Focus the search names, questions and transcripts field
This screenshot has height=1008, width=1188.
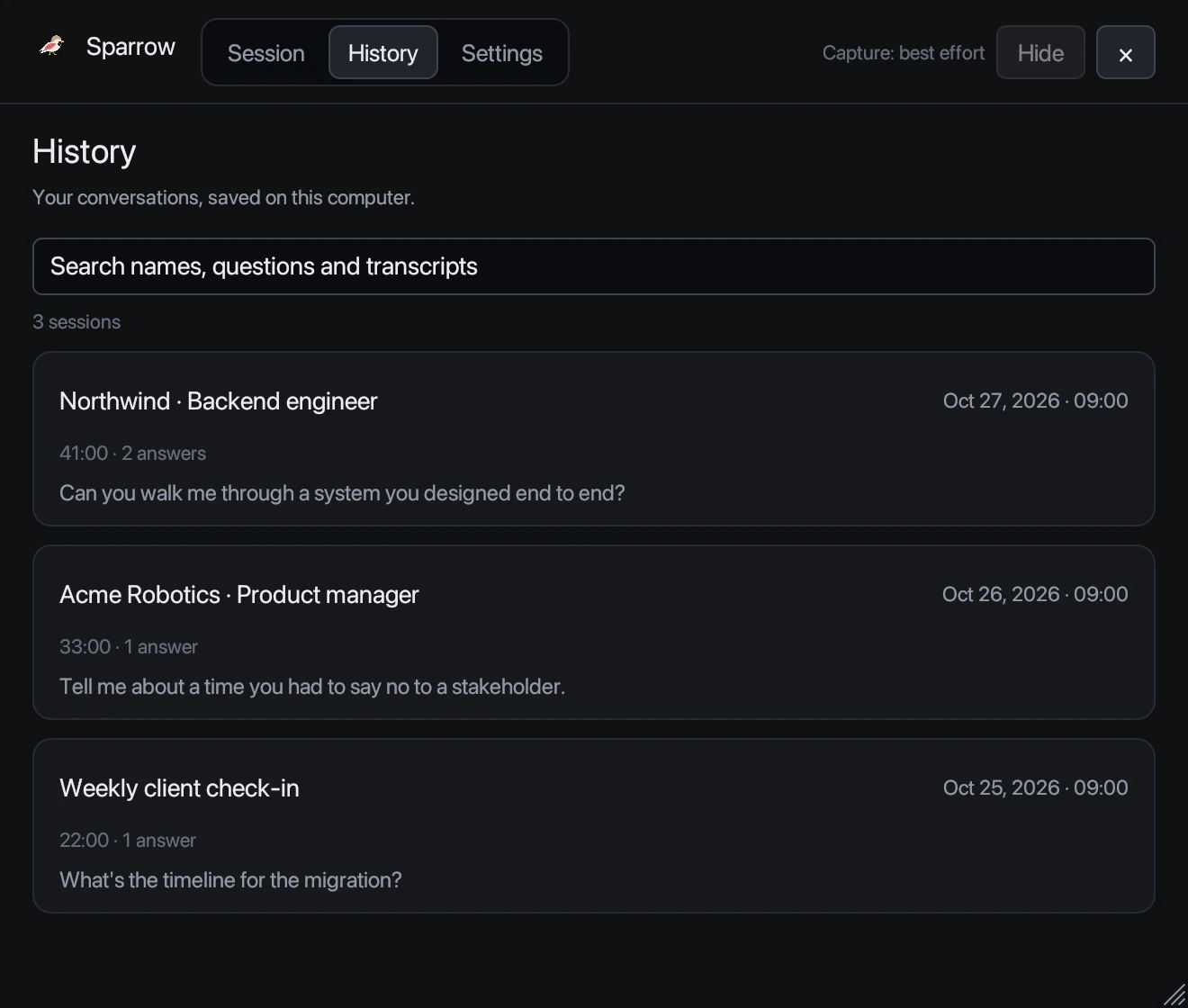tap(594, 266)
